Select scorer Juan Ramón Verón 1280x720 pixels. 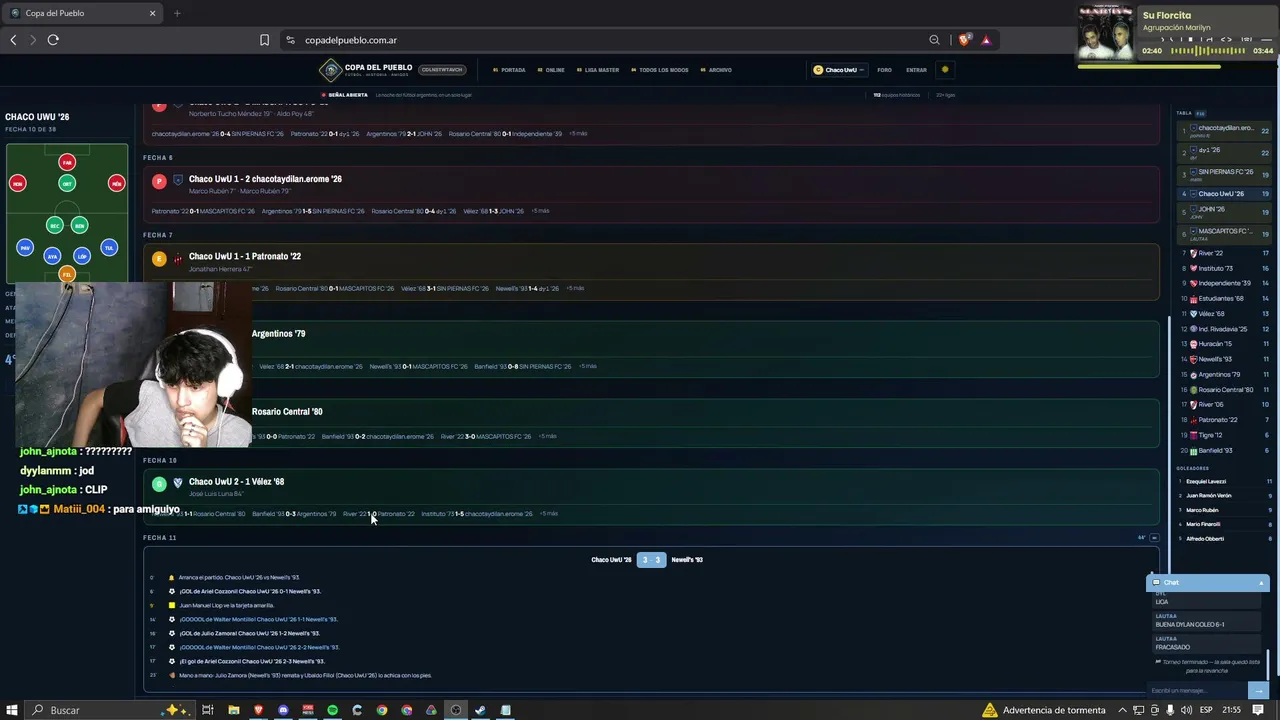click(x=1224, y=495)
